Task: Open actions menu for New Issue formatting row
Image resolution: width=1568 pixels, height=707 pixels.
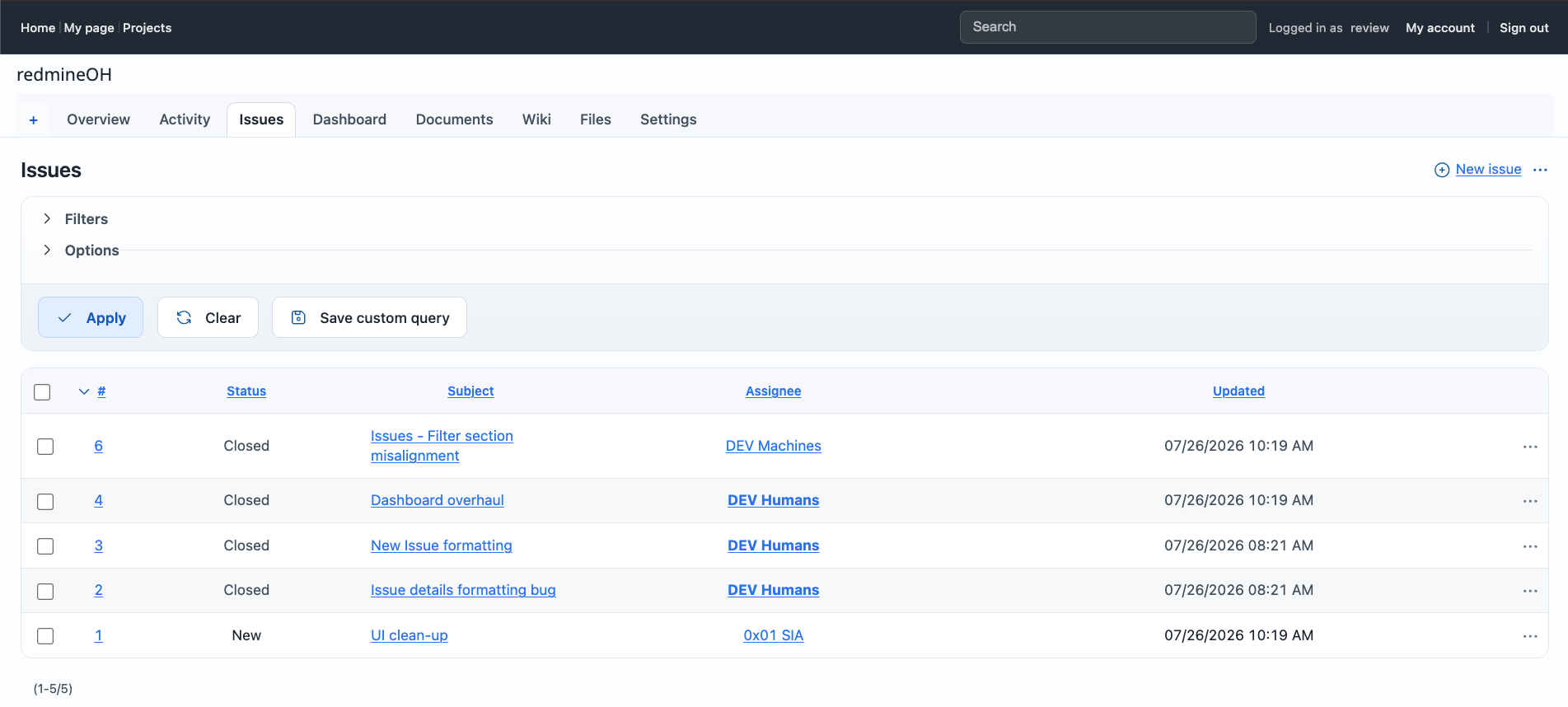Action: [1530, 546]
